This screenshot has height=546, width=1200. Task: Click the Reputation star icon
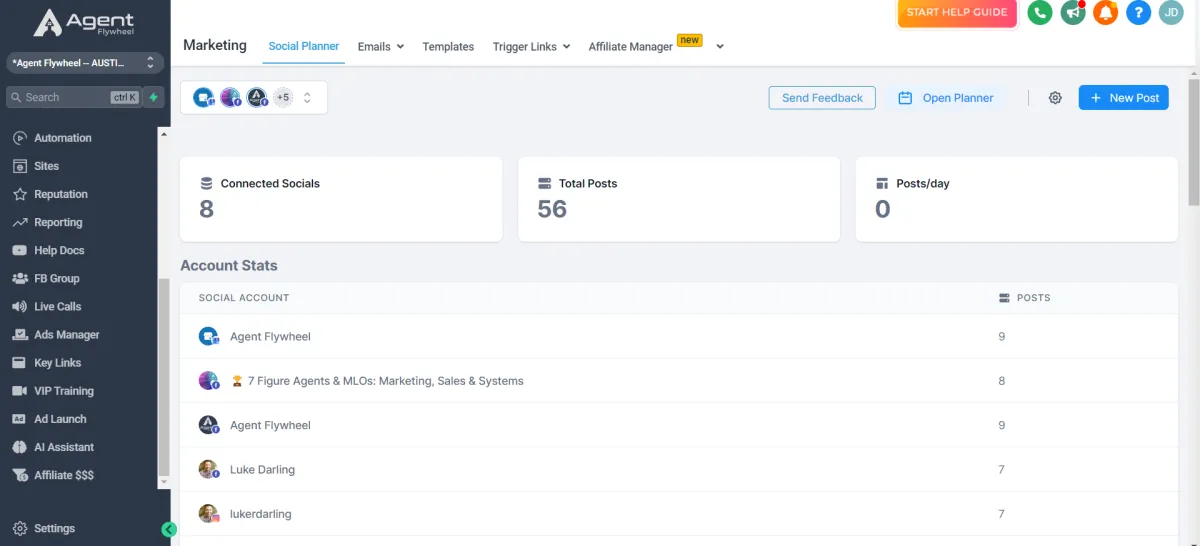click(19, 194)
